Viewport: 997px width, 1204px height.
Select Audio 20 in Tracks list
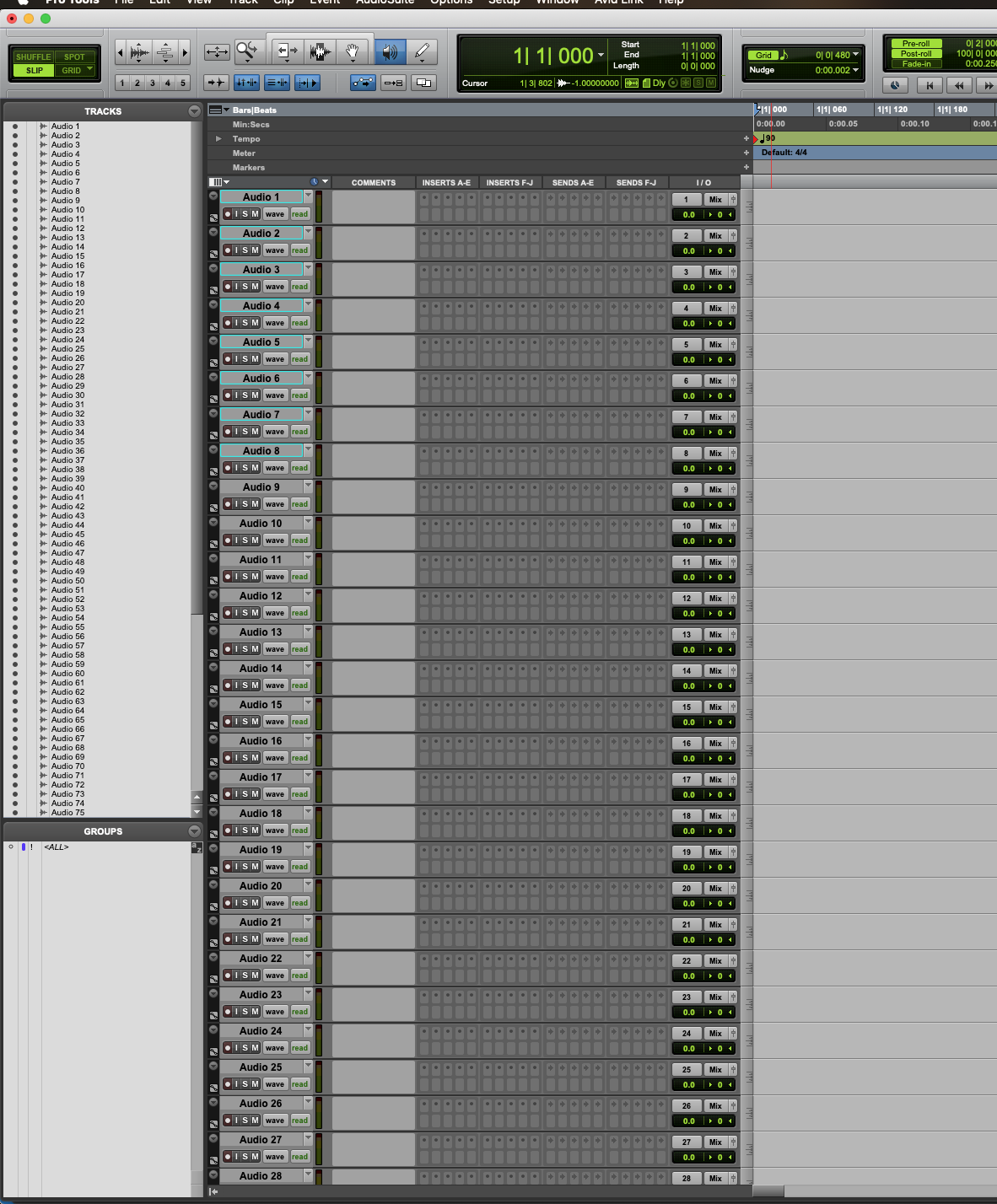[x=67, y=303]
